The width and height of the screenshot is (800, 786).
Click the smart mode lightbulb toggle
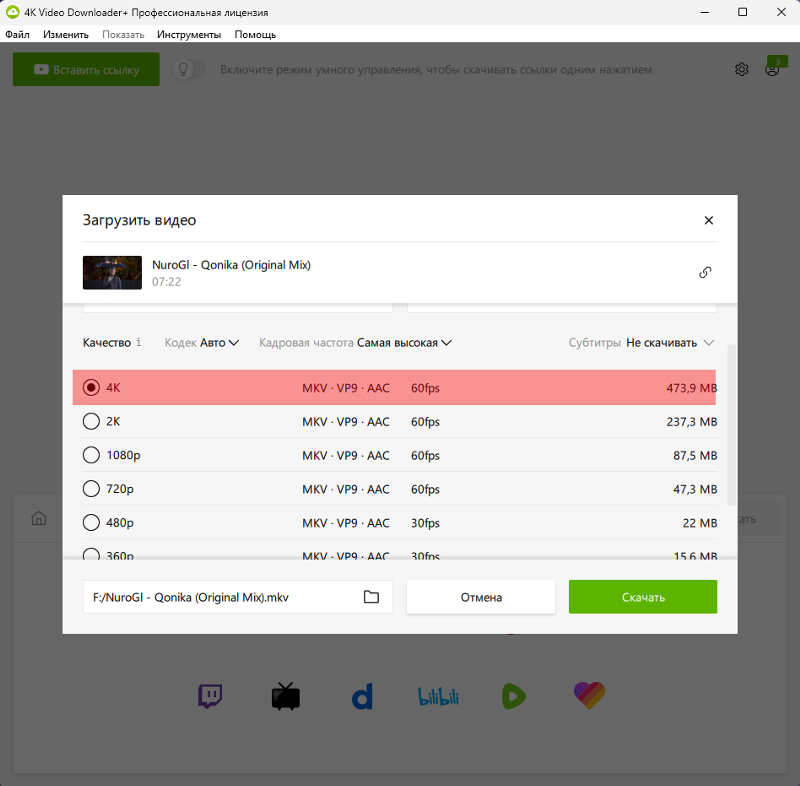(189, 69)
